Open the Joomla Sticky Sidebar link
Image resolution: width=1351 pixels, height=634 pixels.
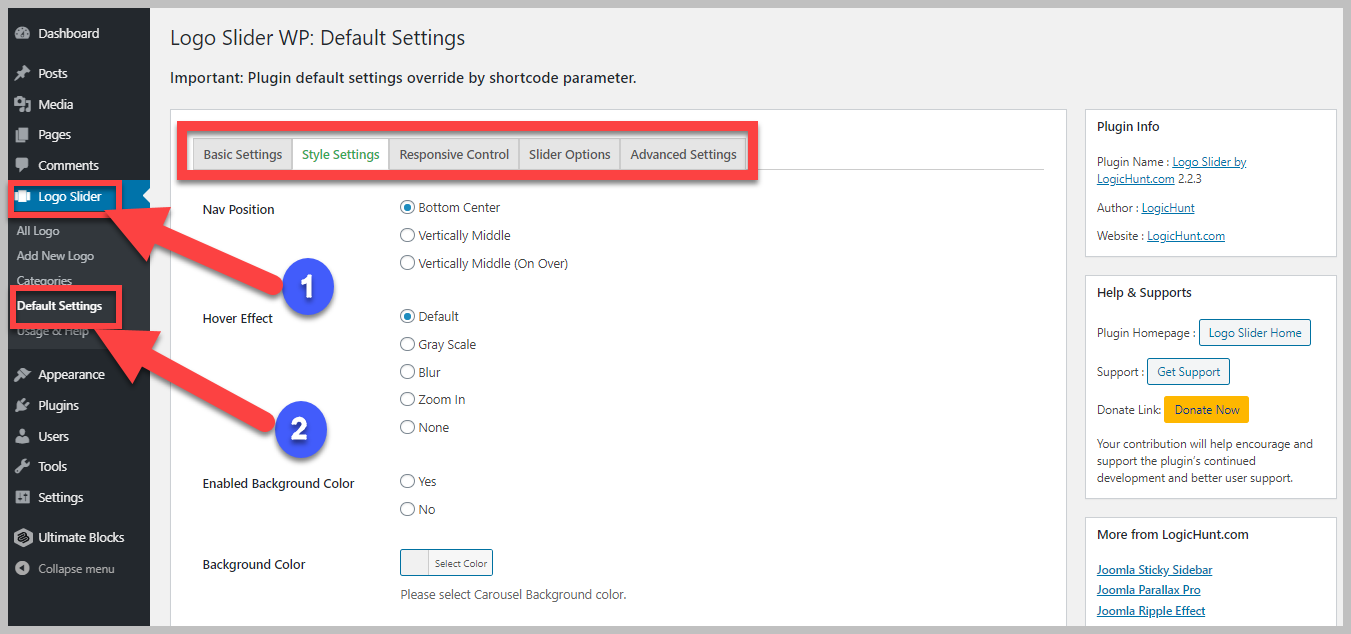pos(1154,570)
